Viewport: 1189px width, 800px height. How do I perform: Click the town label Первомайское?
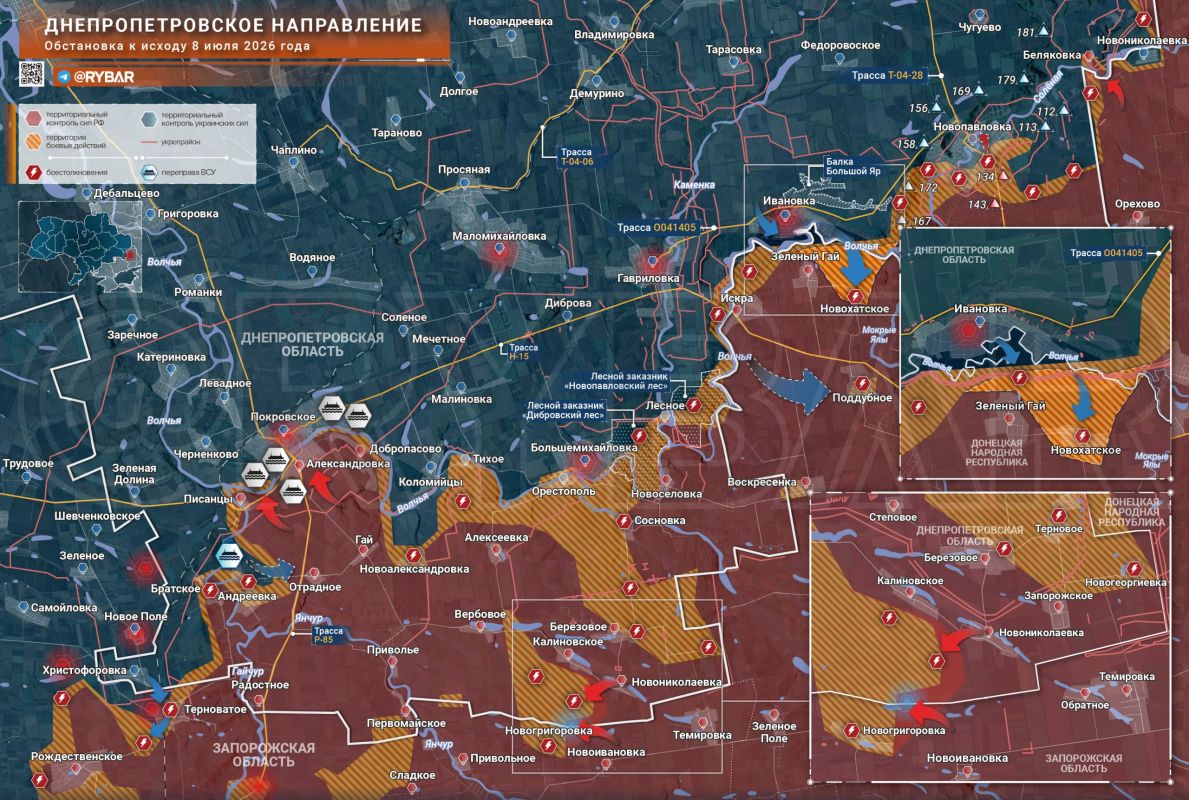point(406,723)
